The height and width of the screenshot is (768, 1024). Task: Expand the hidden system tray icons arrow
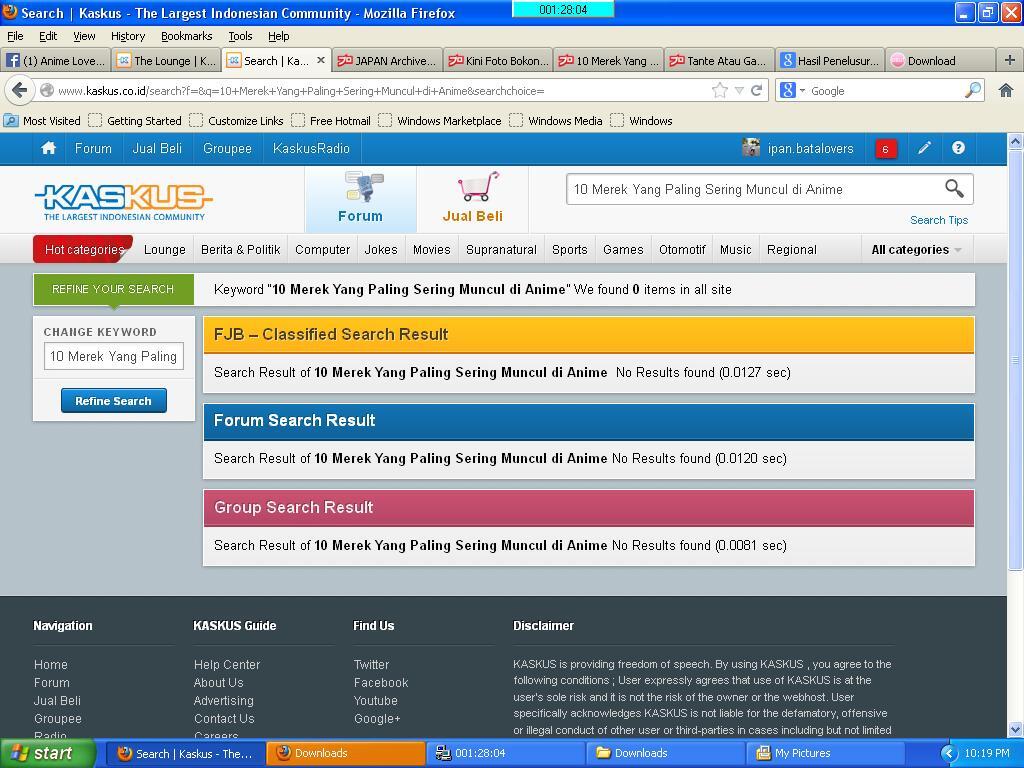point(948,754)
